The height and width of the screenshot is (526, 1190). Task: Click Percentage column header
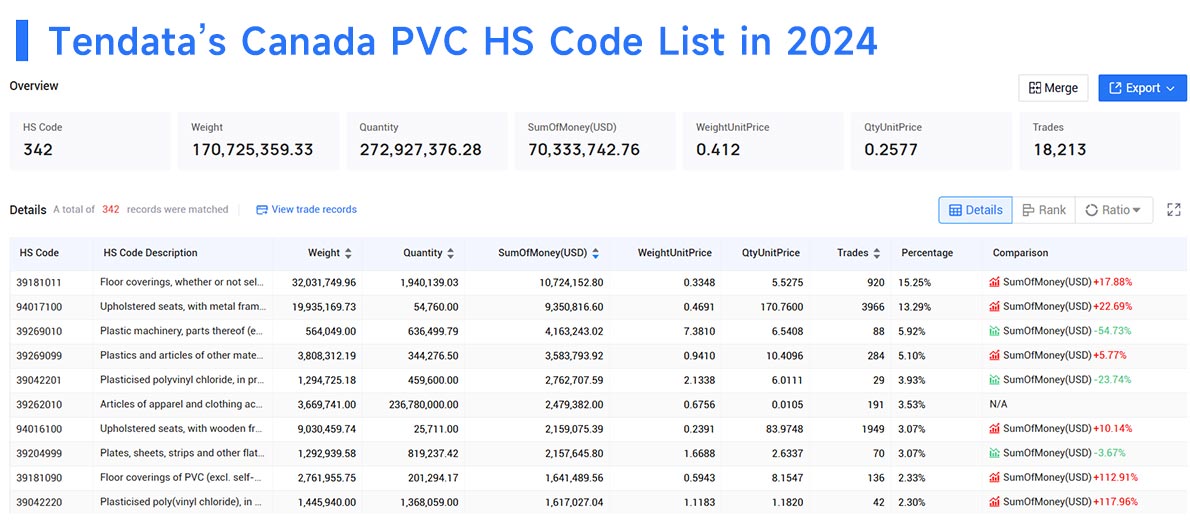[x=927, y=253]
